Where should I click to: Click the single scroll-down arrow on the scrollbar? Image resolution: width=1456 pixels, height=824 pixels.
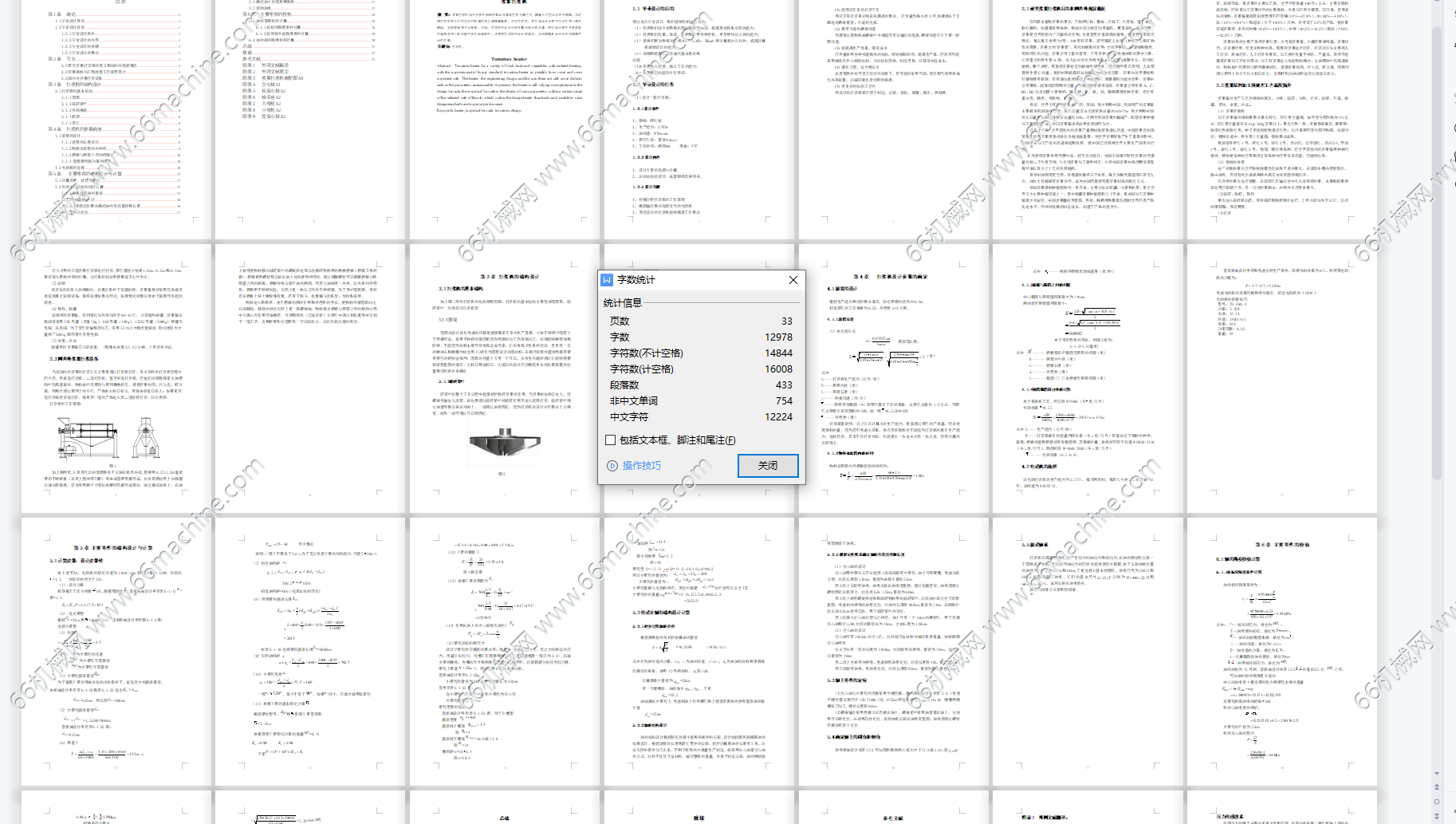pyautogui.click(x=1437, y=773)
